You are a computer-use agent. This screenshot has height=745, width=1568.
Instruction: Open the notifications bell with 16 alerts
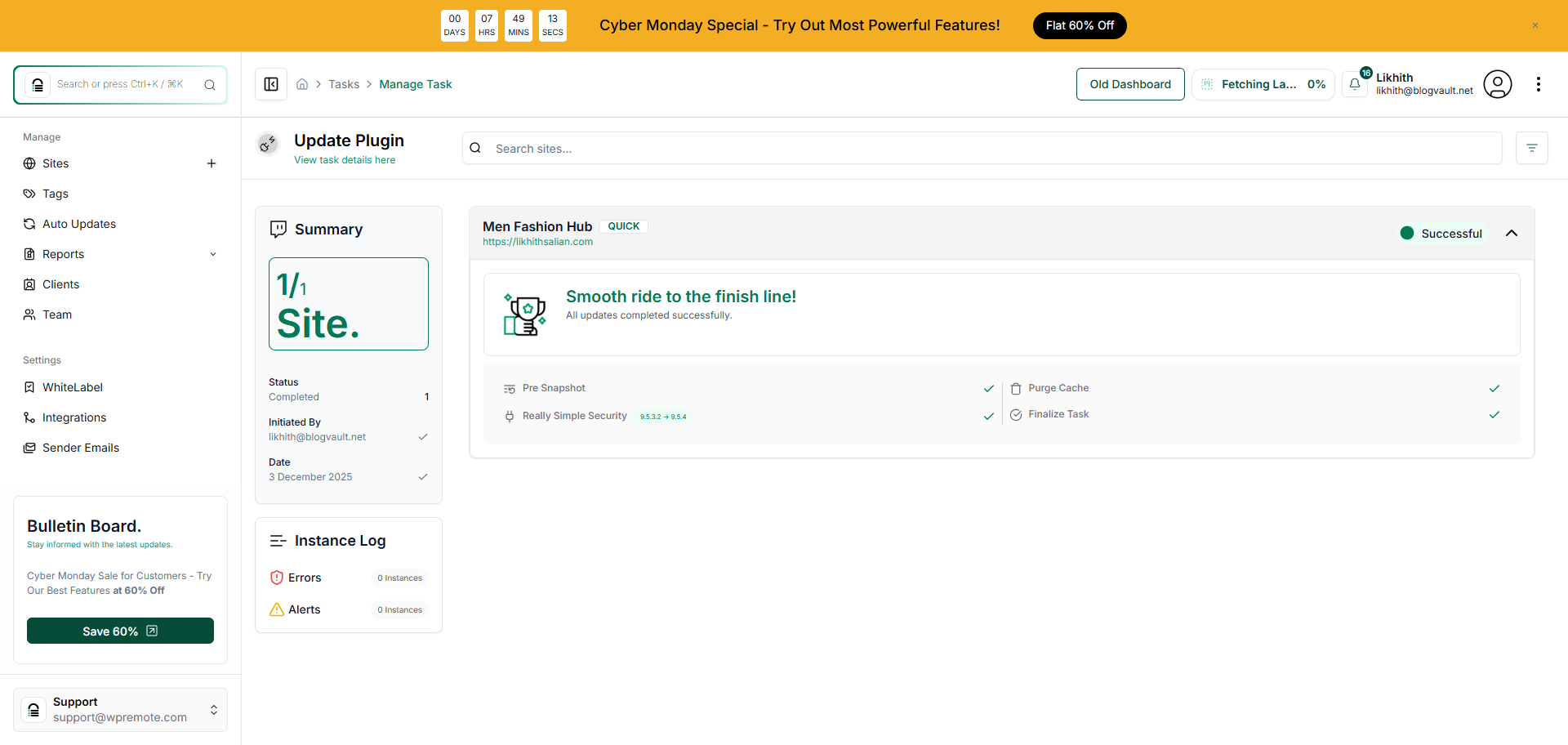[x=1355, y=84]
